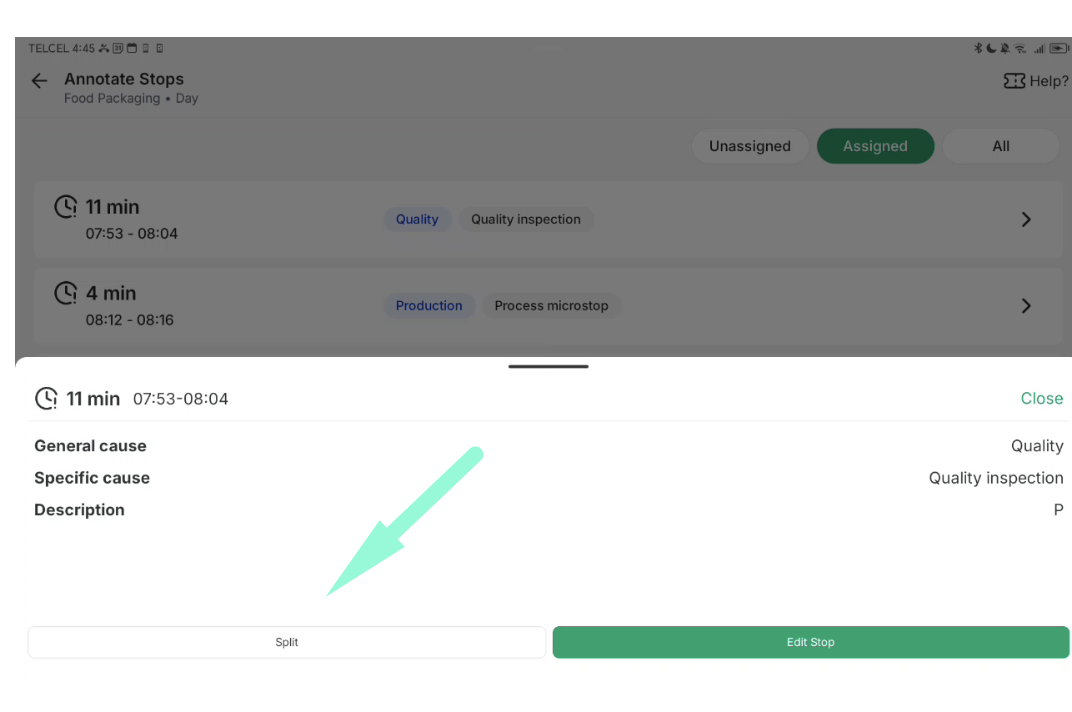
Task: Select the Unassigned filter
Action: [x=750, y=146]
